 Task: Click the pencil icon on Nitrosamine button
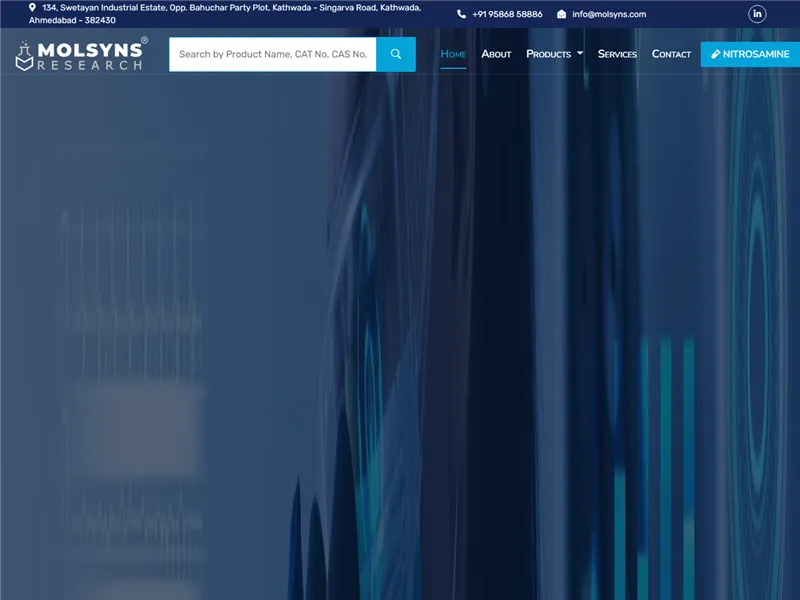[716, 54]
